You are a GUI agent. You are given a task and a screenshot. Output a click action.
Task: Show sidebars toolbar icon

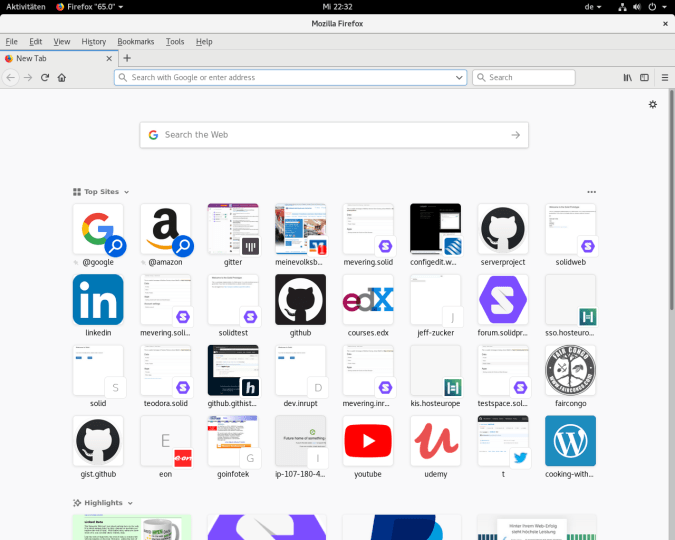[644, 78]
